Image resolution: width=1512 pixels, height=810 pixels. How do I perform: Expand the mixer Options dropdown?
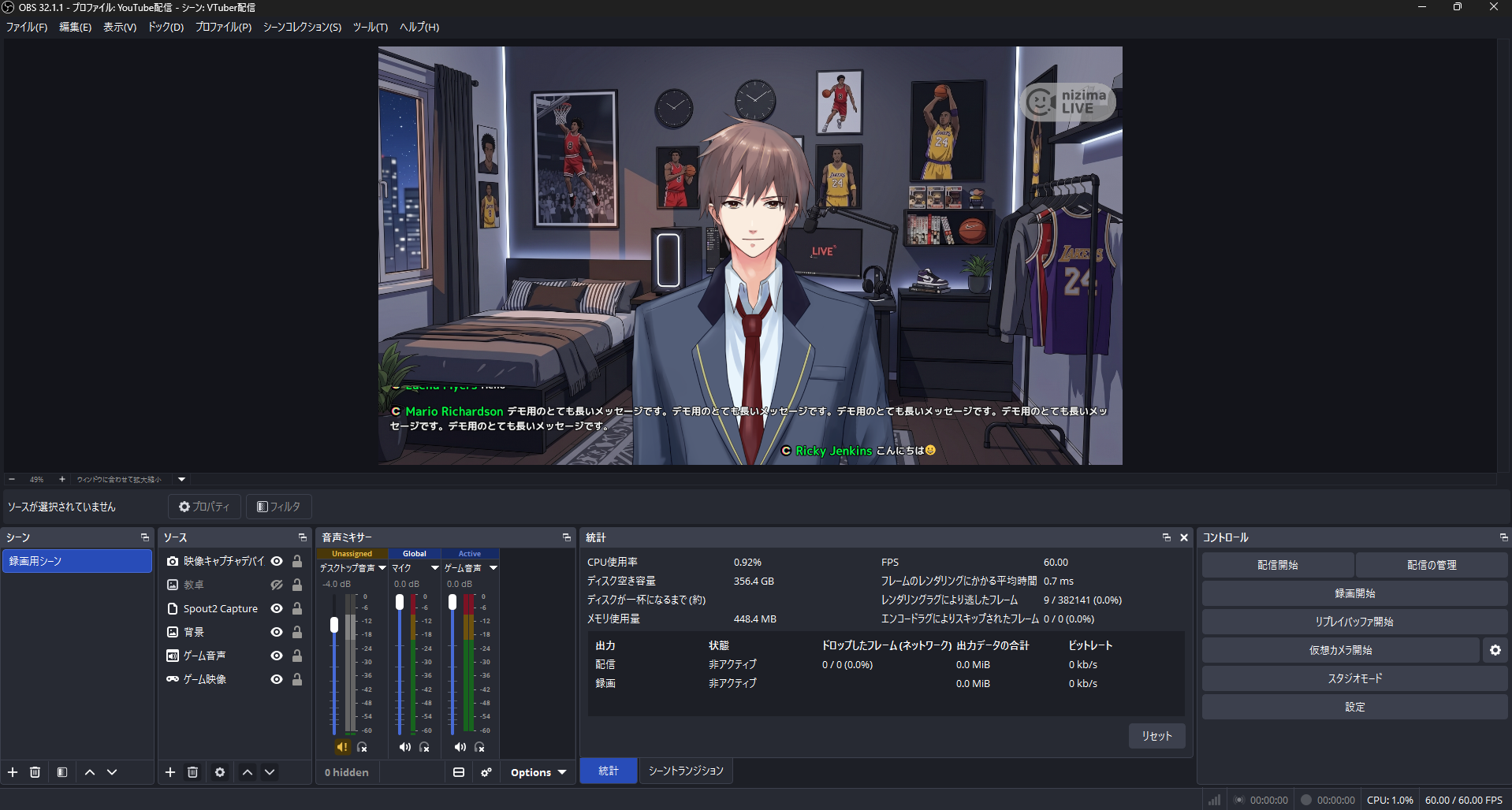click(539, 772)
